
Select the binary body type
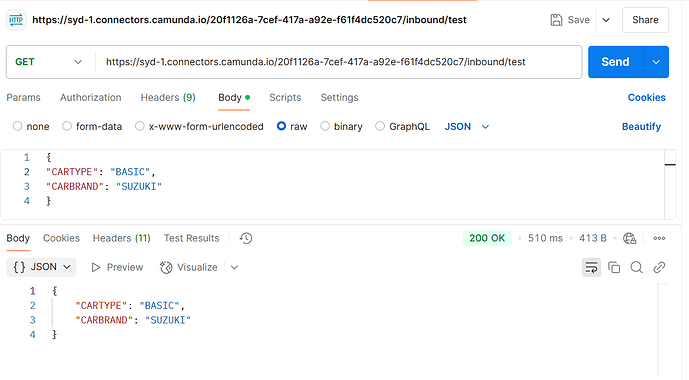(x=325, y=126)
